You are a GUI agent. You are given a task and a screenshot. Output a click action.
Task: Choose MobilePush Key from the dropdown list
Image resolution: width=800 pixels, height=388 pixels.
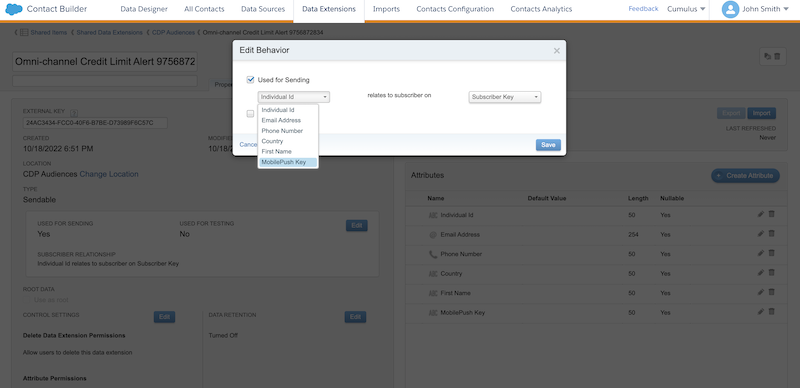pos(288,162)
